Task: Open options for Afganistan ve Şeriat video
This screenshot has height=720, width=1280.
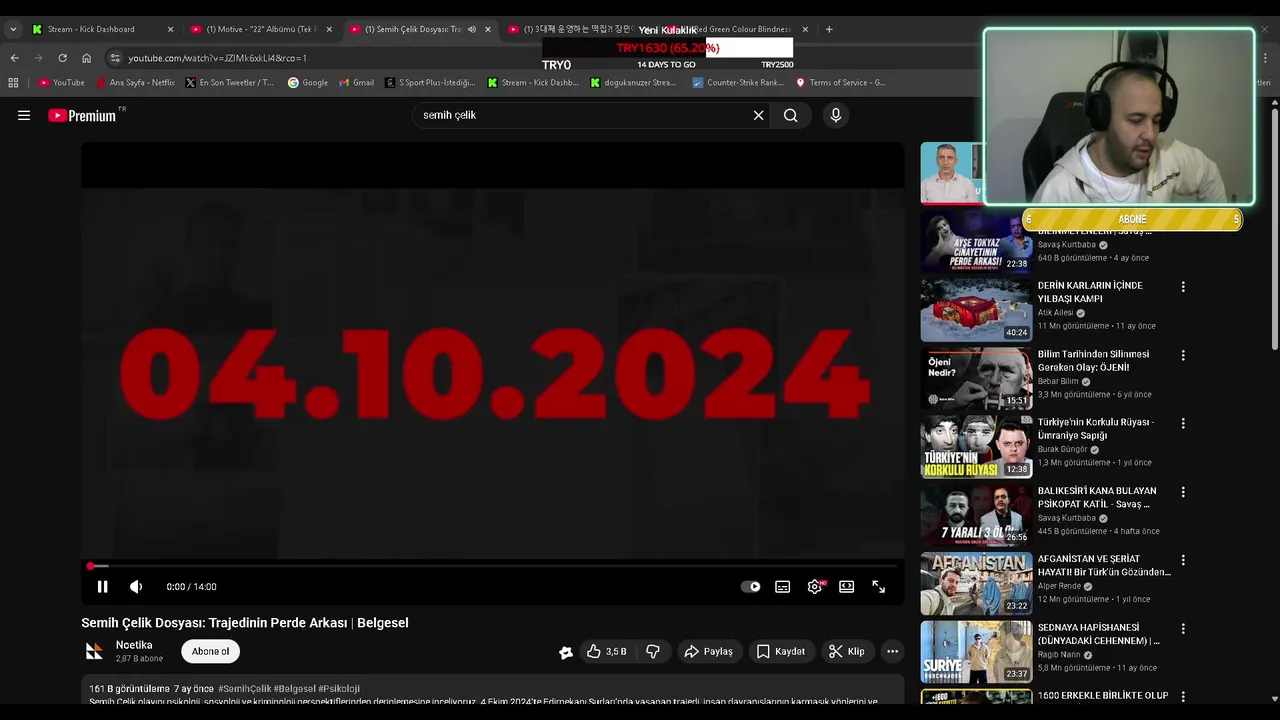Action: tap(1183, 560)
